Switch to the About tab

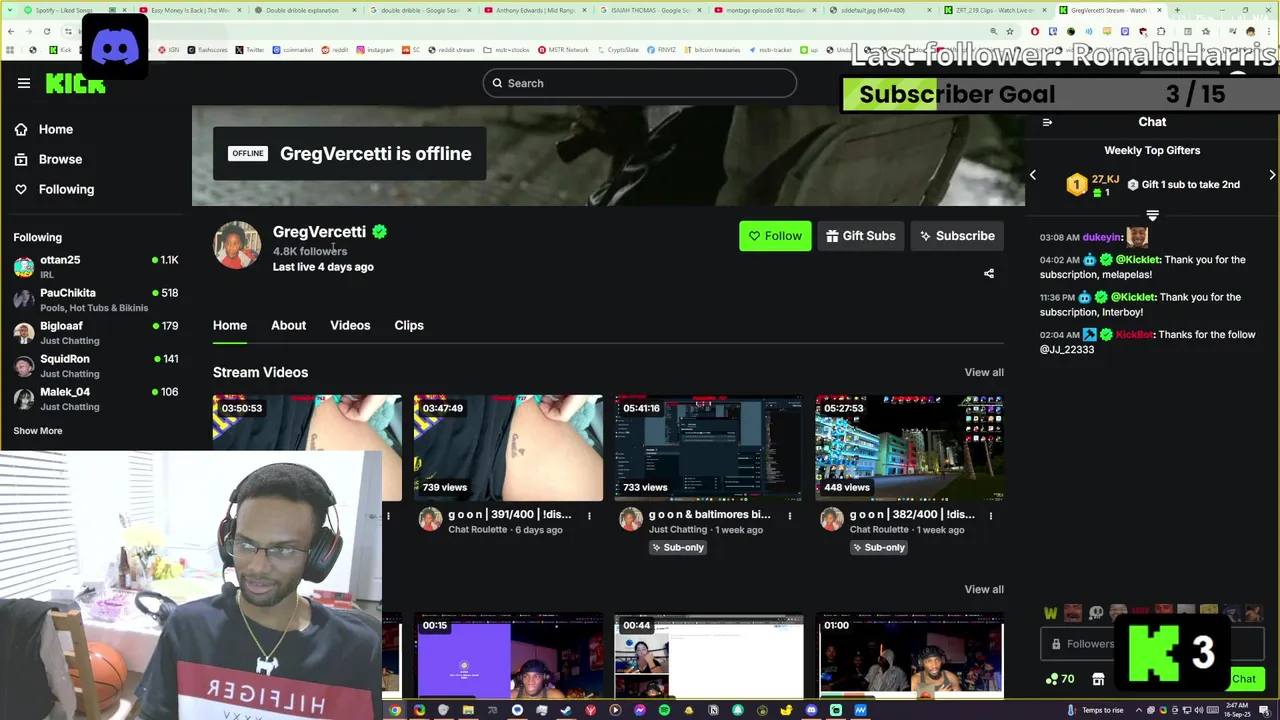[288, 325]
